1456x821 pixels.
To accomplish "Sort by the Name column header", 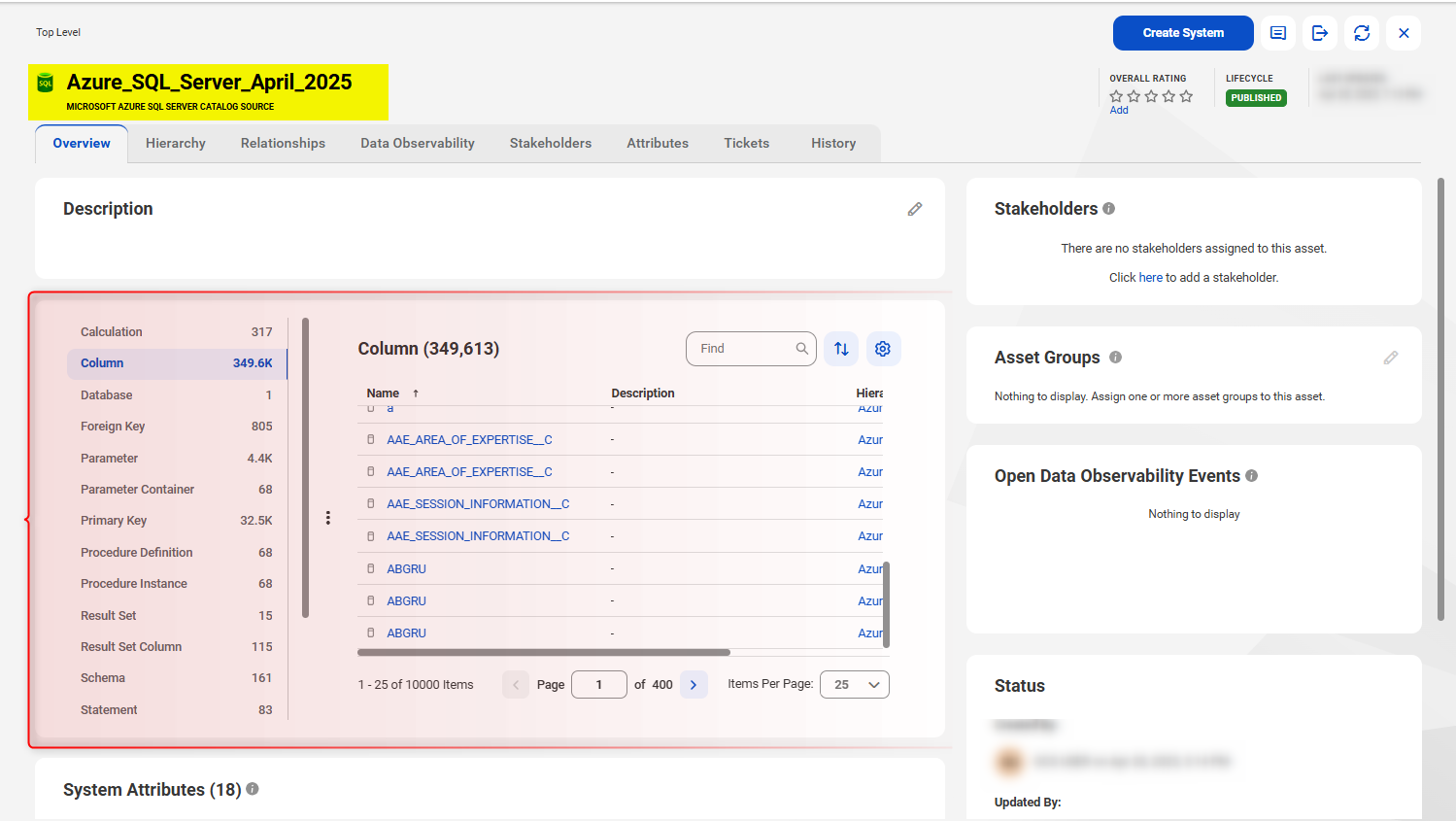I will [383, 393].
